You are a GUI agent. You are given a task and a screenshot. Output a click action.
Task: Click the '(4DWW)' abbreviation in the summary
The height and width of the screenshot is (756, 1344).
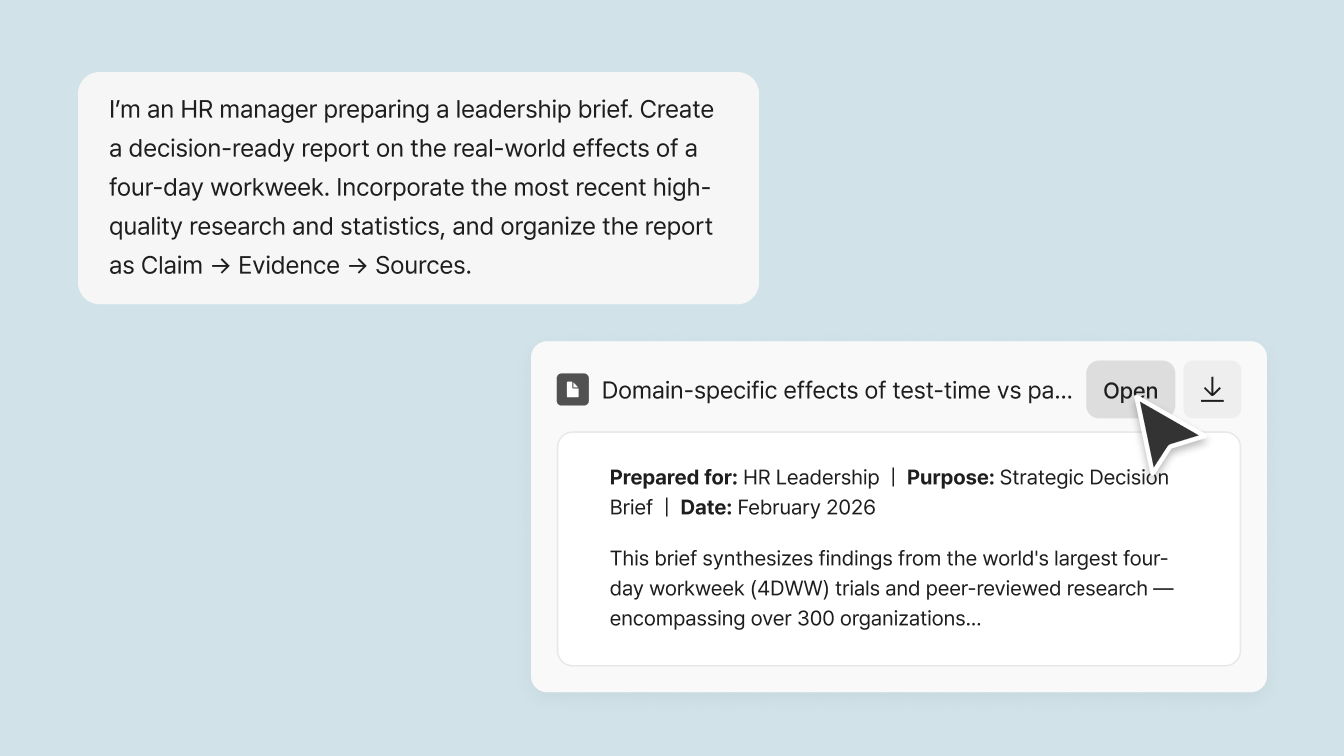click(789, 588)
